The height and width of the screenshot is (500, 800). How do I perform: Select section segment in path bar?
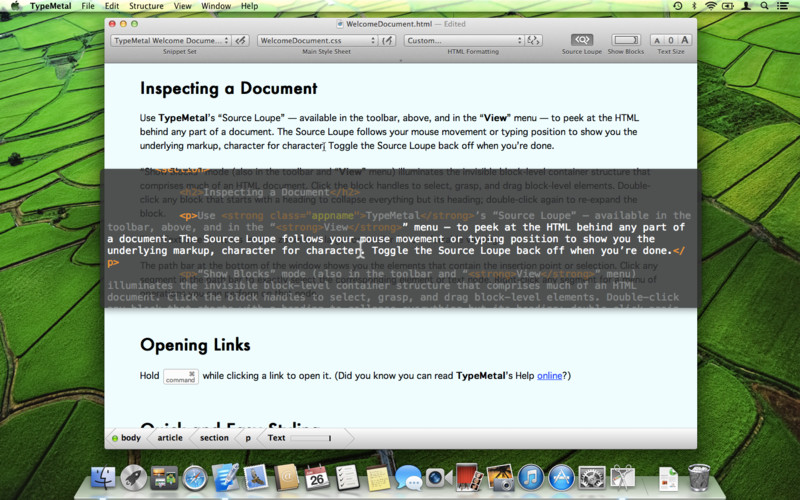click(x=214, y=438)
